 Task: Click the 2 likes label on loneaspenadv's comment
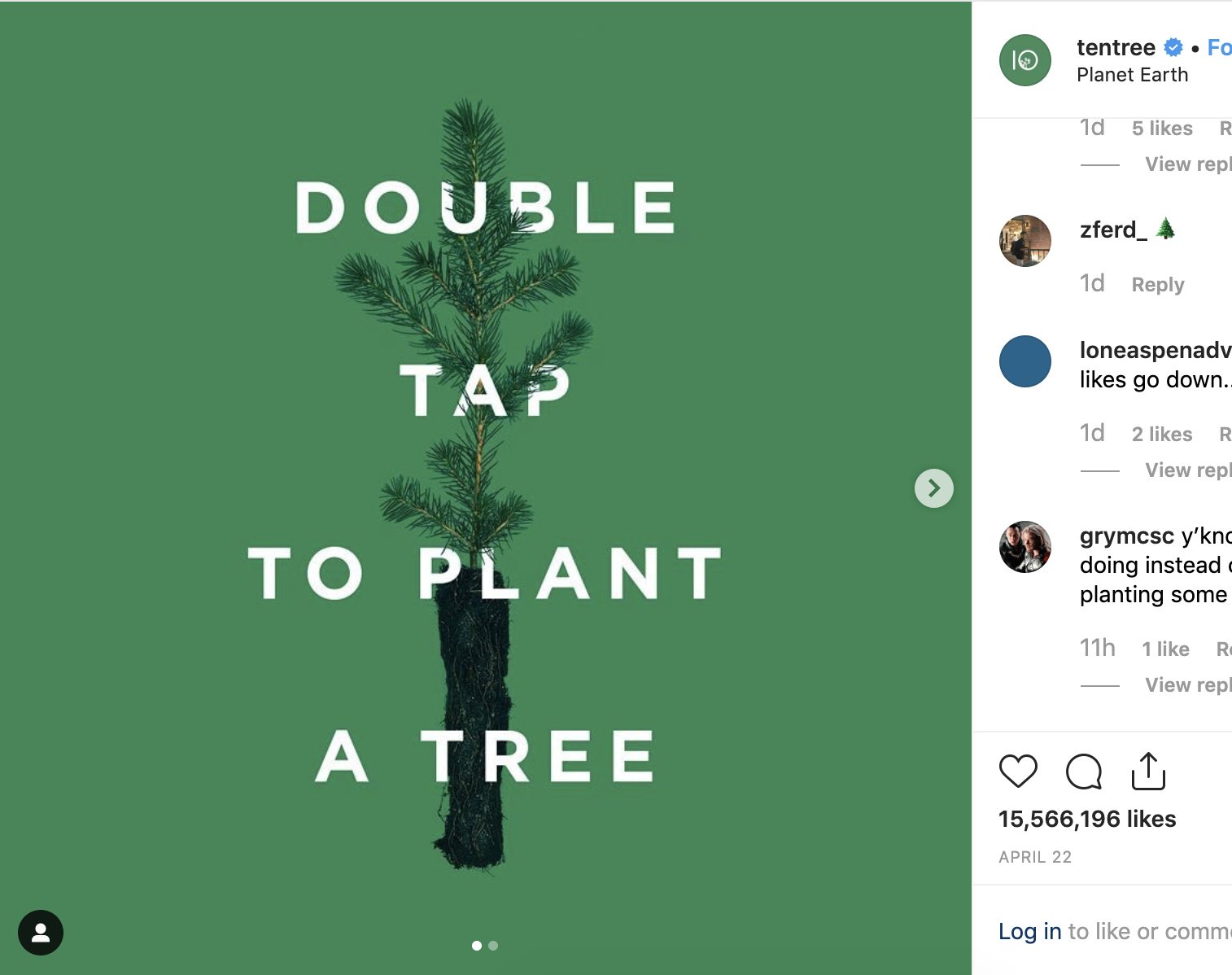tap(1161, 434)
